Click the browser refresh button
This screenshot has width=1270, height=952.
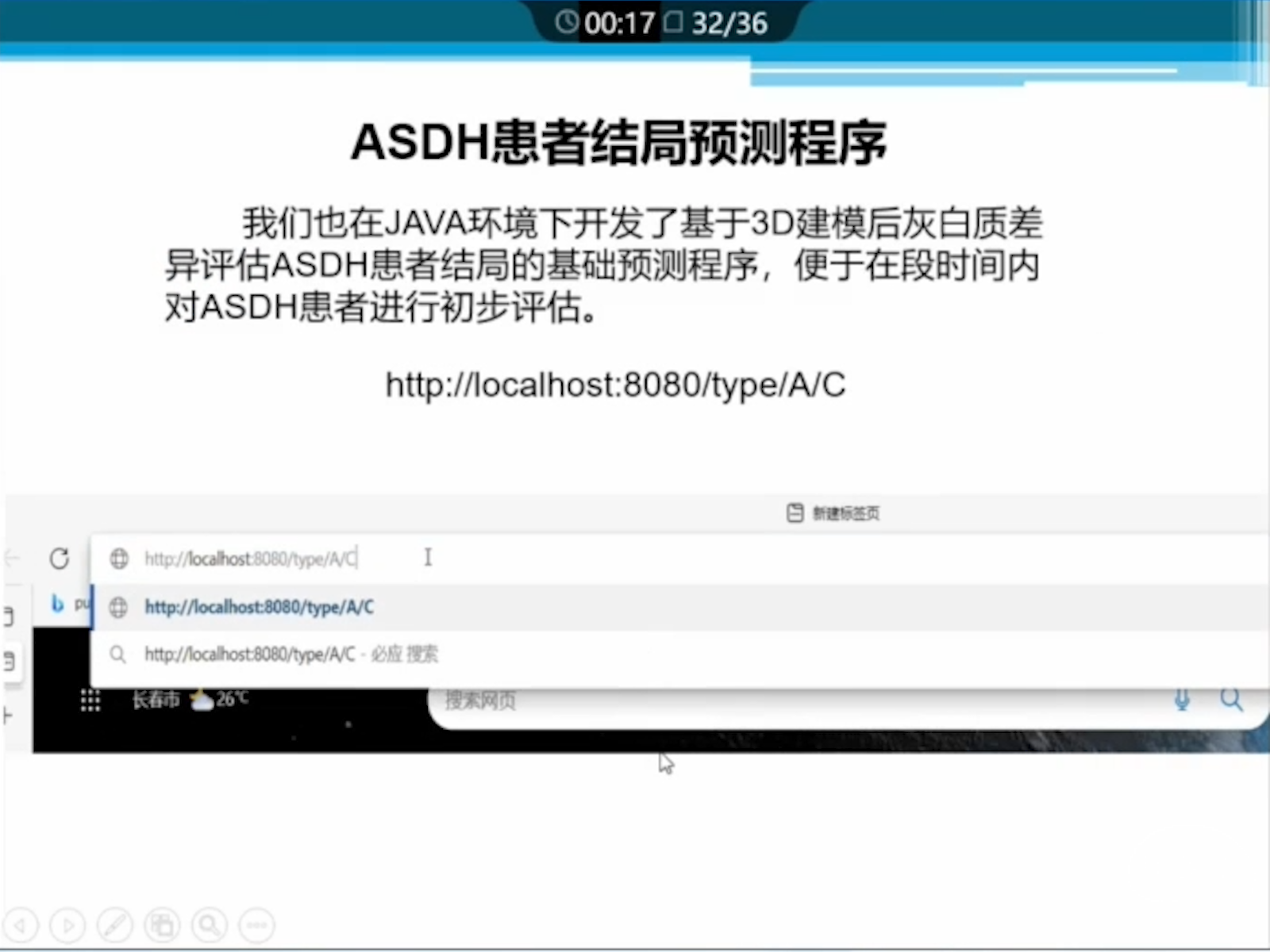click(x=60, y=559)
